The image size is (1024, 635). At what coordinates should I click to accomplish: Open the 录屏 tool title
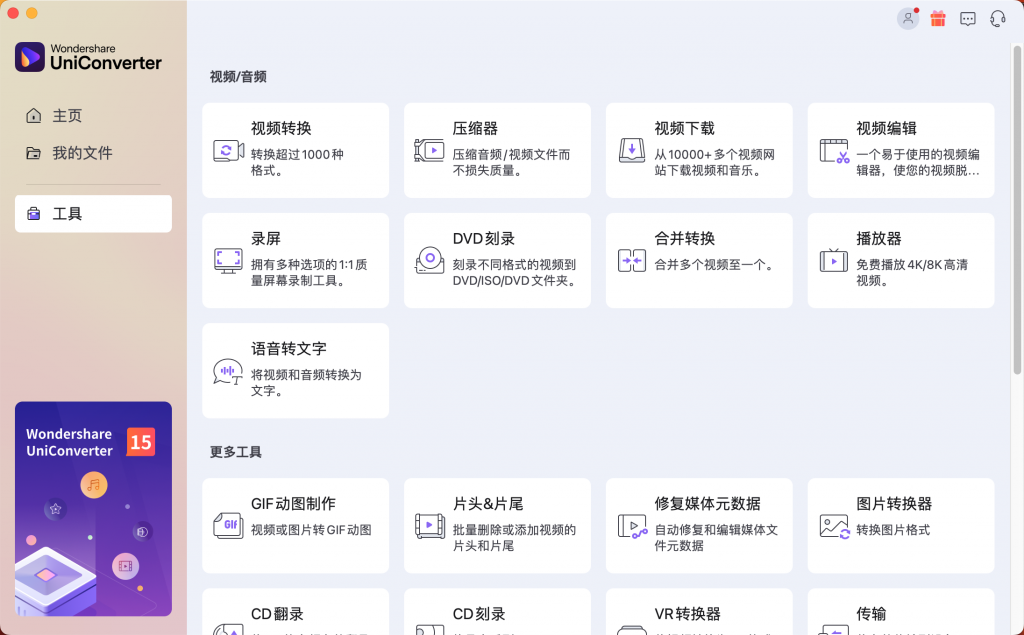[x=266, y=238]
